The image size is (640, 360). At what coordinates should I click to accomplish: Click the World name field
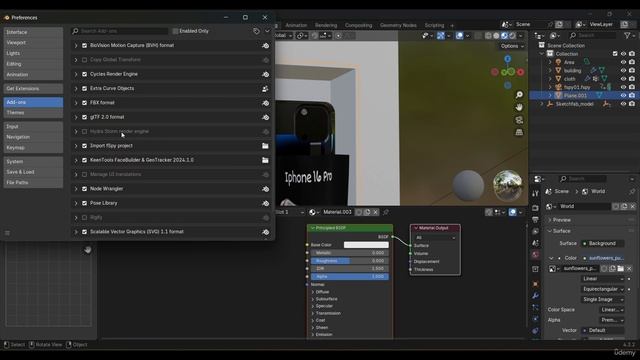click(584, 207)
